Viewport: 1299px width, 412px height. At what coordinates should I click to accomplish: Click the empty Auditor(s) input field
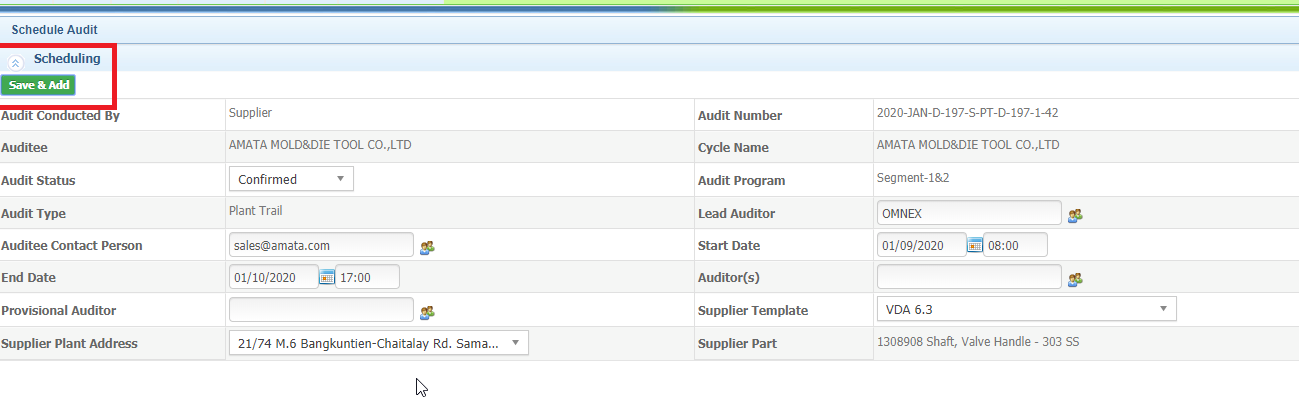(x=969, y=277)
